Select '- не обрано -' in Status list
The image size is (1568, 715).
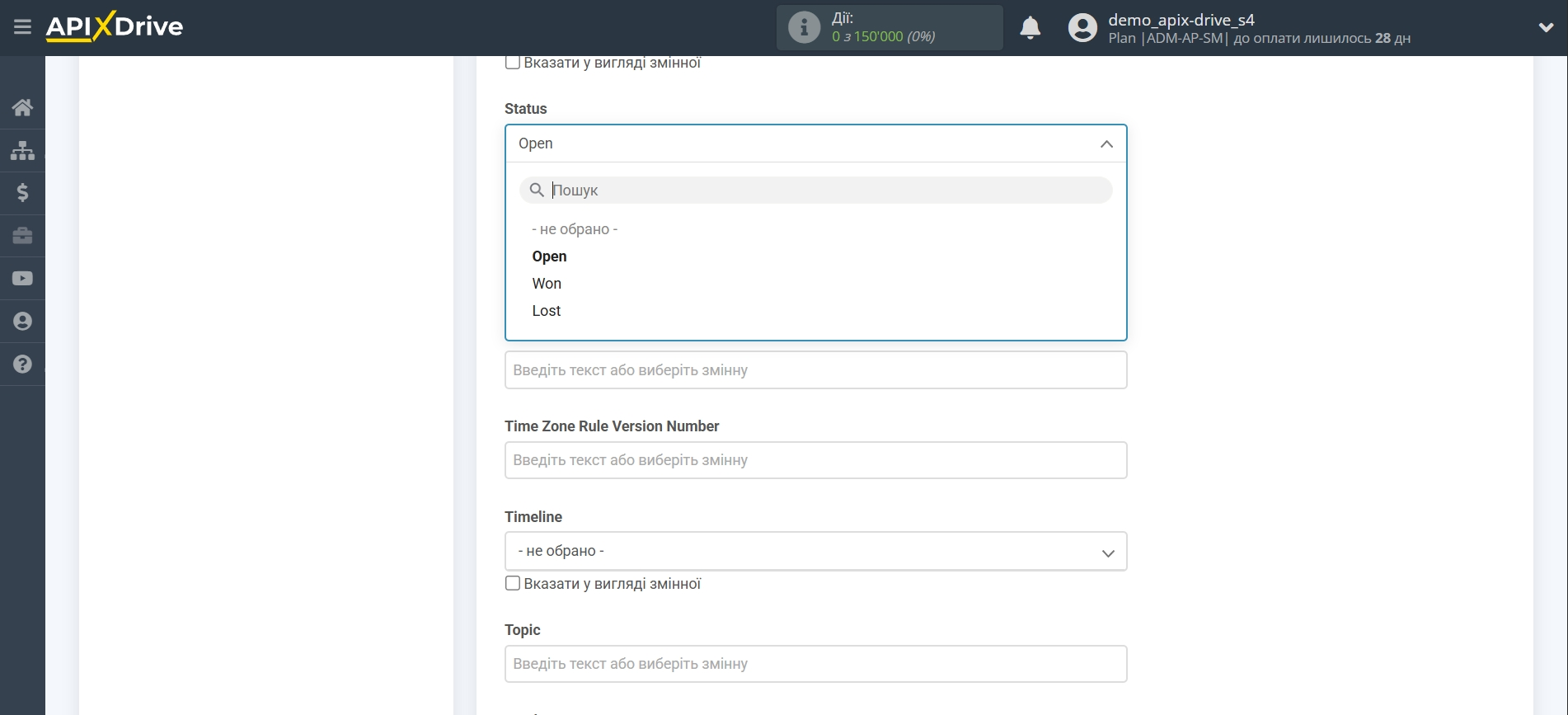coord(575,229)
